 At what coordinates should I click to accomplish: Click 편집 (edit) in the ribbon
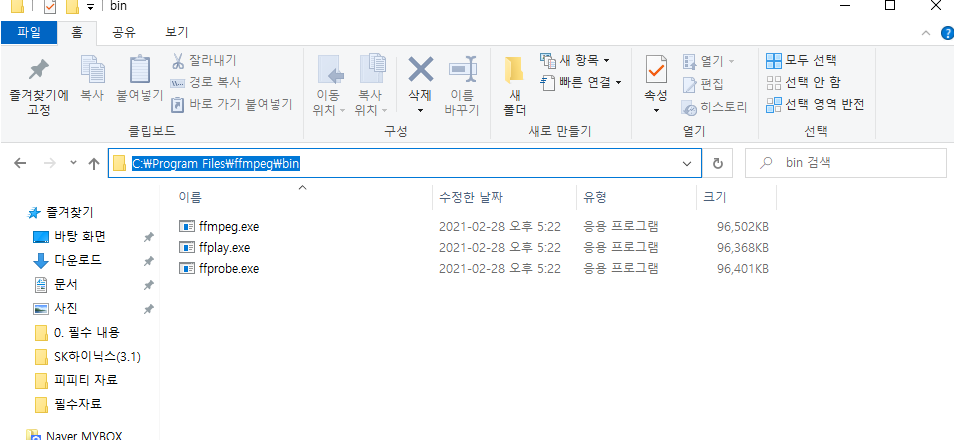(x=703, y=85)
